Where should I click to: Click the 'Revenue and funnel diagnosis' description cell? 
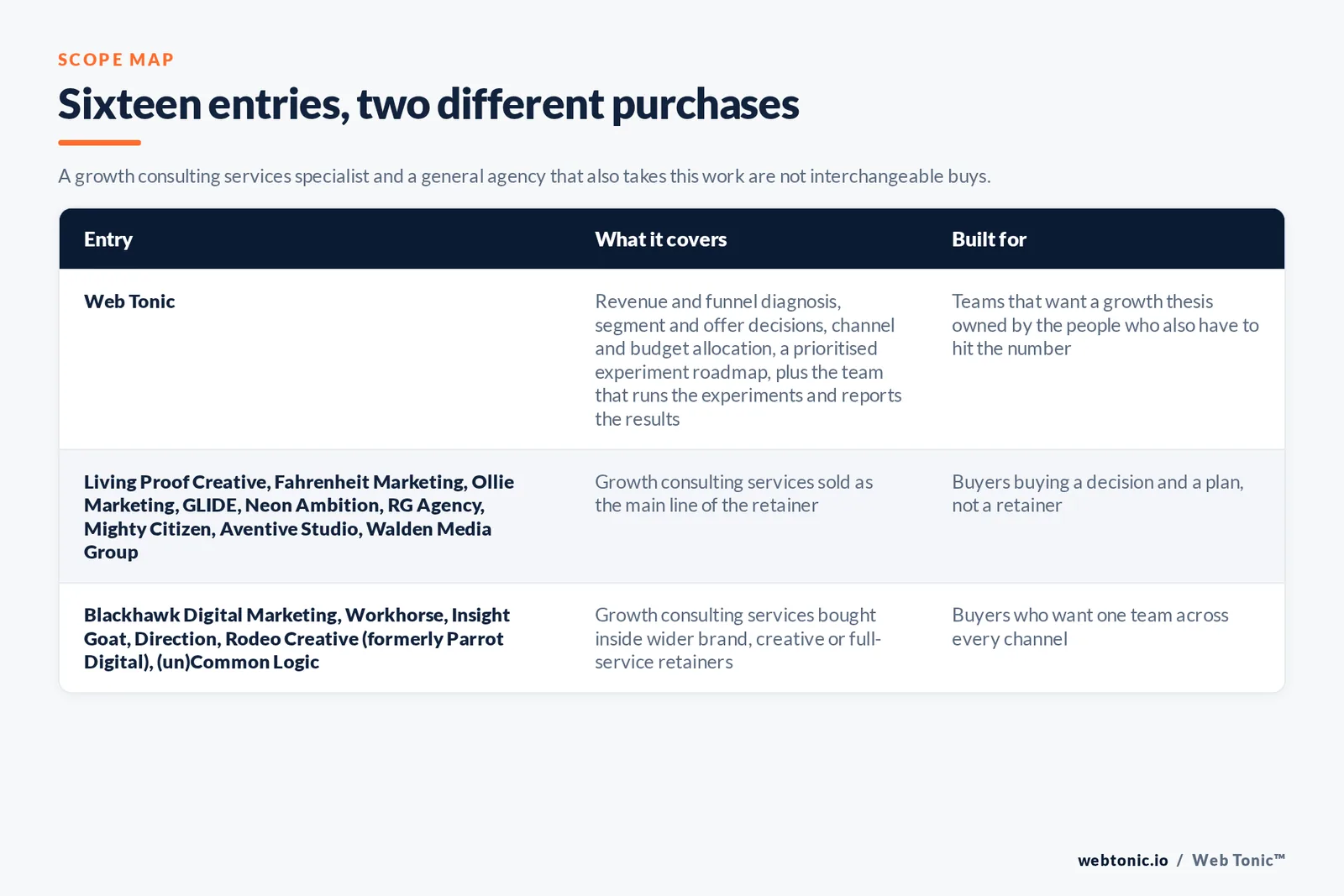pos(748,360)
